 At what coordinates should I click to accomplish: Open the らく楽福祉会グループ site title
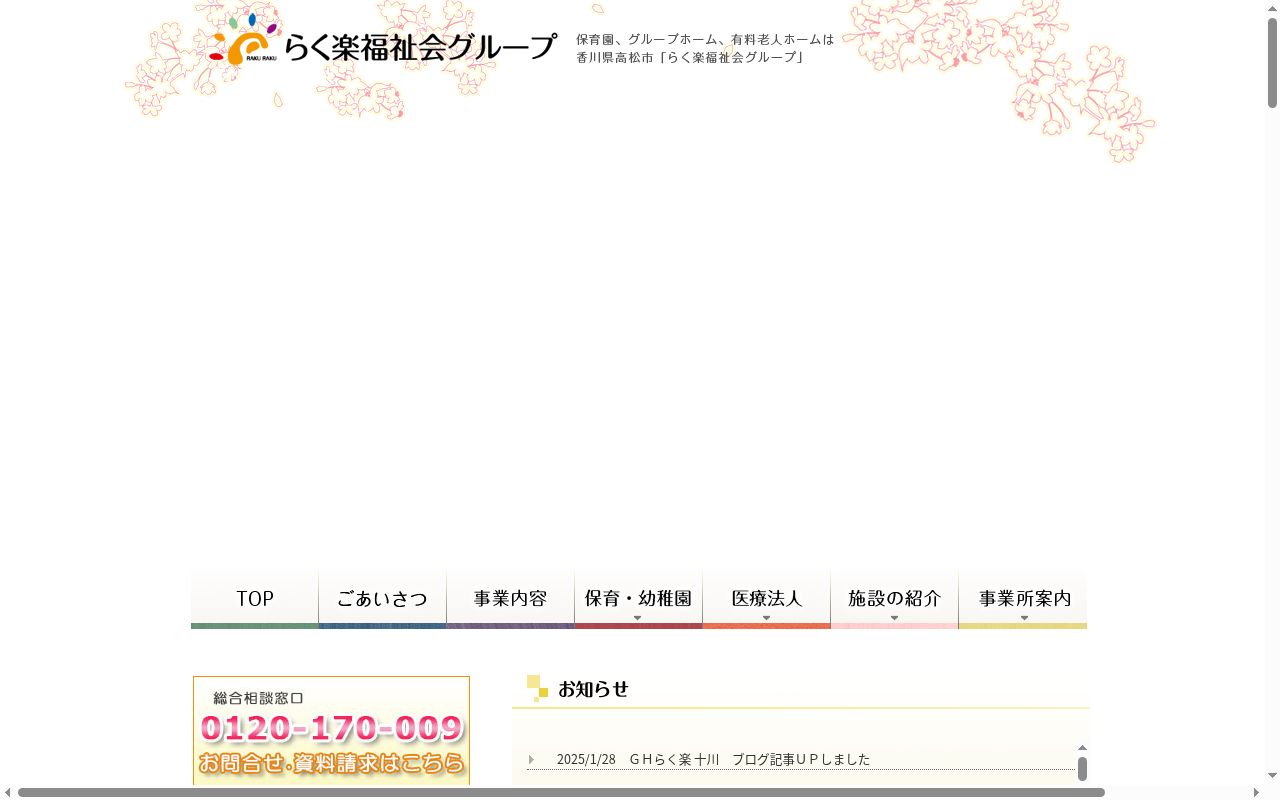pyautogui.click(x=421, y=47)
